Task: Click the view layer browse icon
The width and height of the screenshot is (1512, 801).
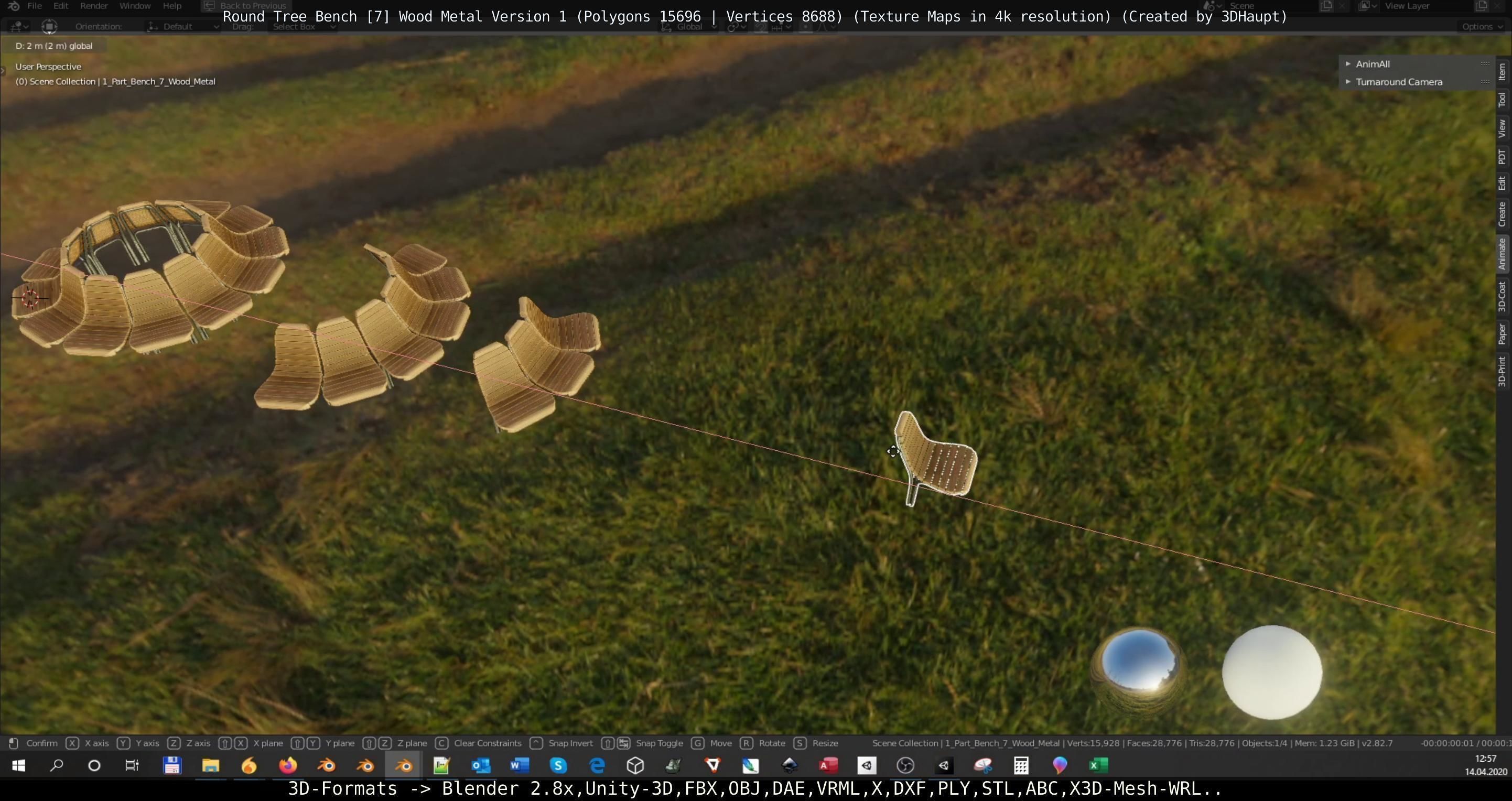Action: point(1366,6)
